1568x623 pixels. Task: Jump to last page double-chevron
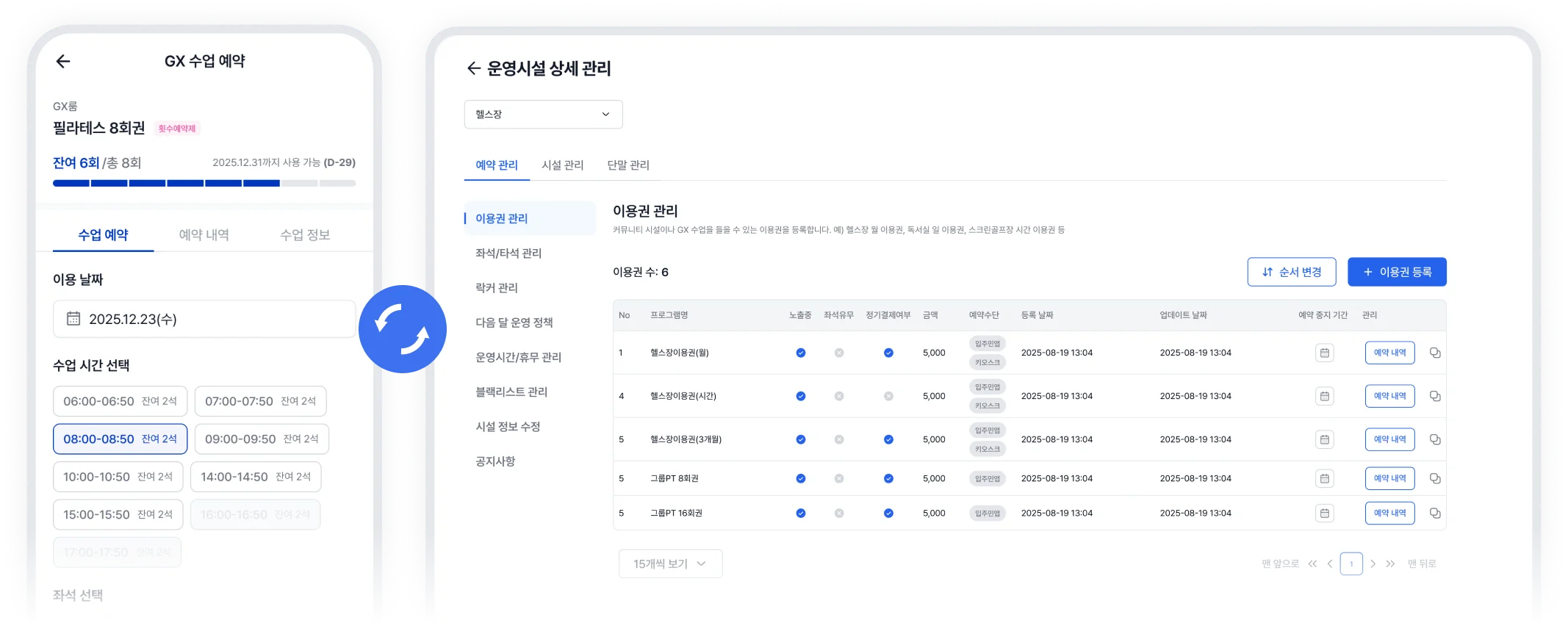[1390, 563]
